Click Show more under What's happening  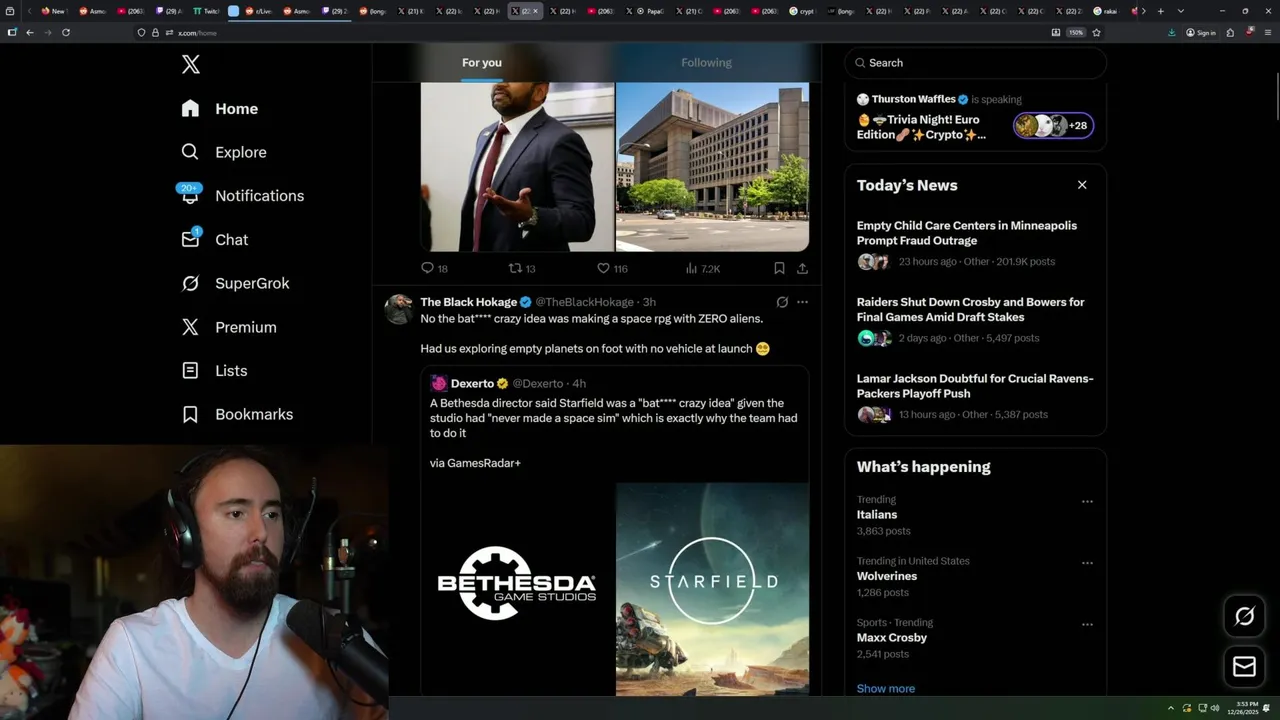pos(886,688)
